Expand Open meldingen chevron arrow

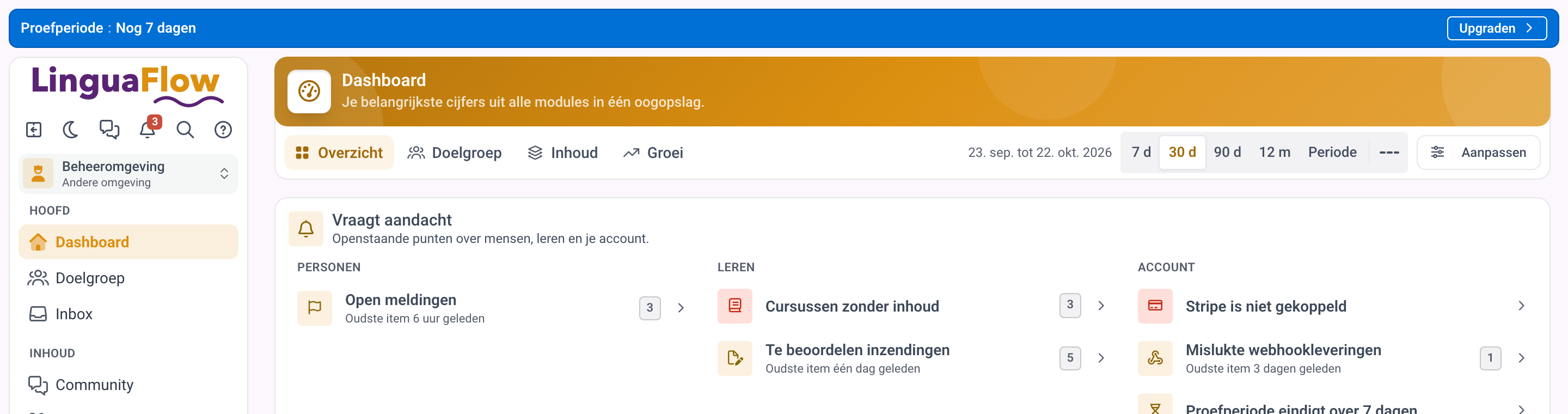[x=681, y=308]
